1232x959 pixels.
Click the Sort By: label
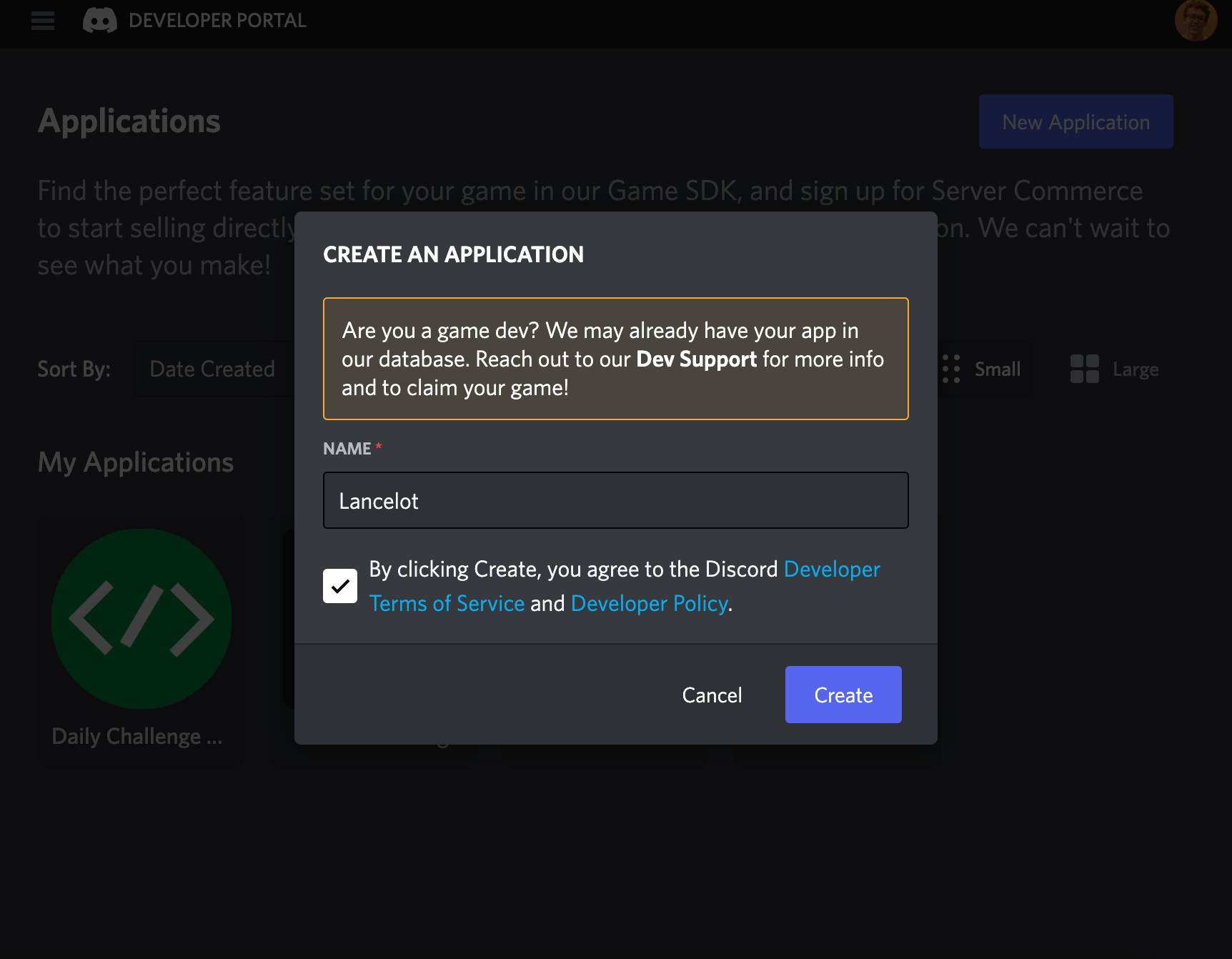click(74, 369)
